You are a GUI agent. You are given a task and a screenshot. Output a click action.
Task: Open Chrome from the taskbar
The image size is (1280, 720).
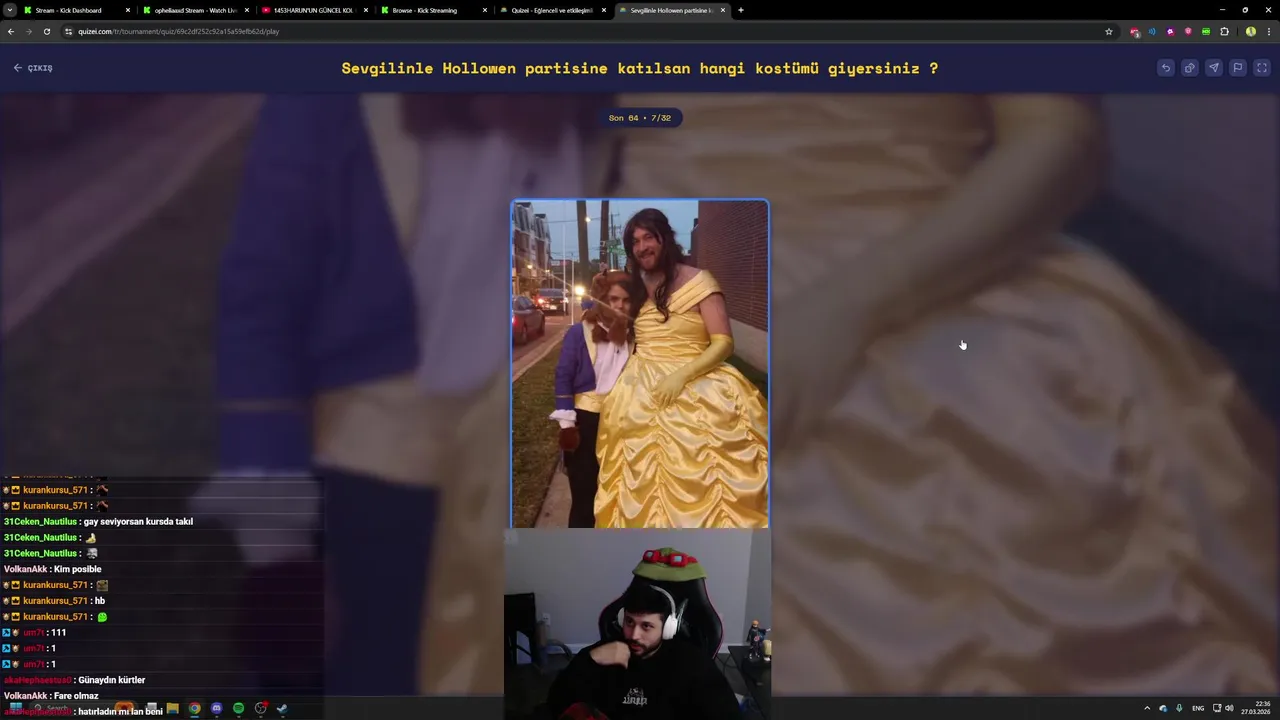click(x=194, y=708)
